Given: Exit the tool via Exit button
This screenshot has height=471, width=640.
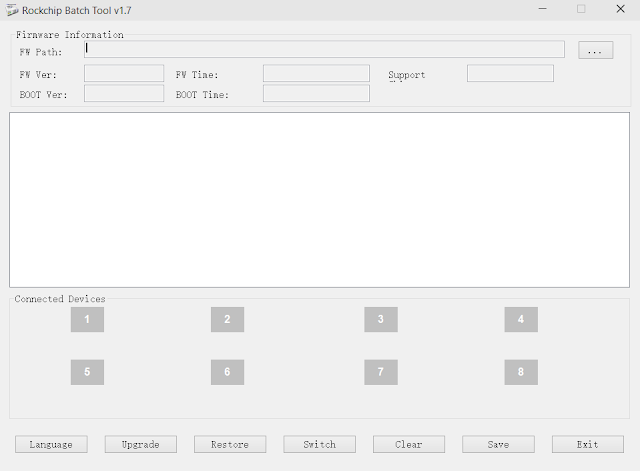Looking at the screenshot, I should [588, 444].
